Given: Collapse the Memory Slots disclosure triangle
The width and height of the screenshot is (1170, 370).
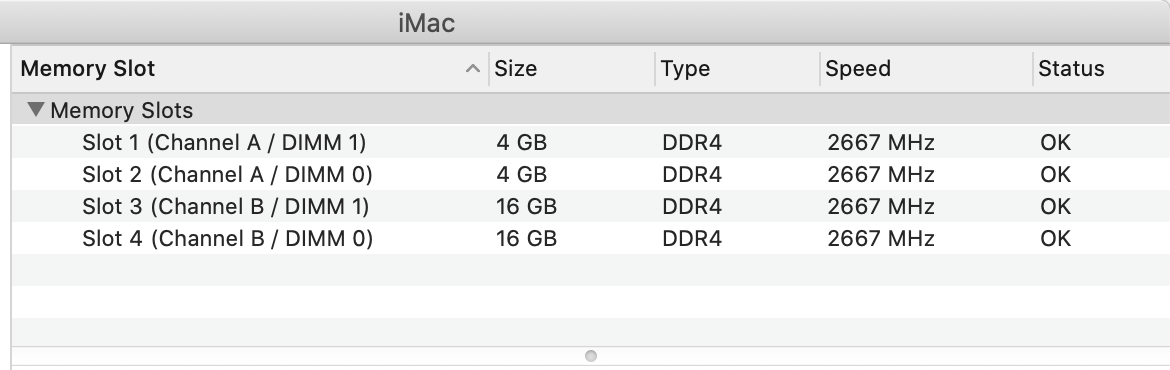Looking at the screenshot, I should tap(35, 110).
